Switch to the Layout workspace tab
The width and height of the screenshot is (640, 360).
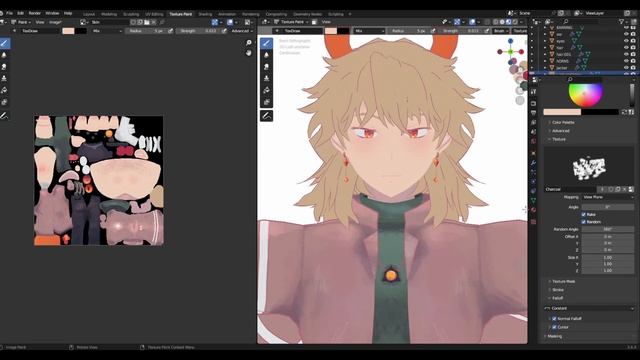[x=89, y=14]
